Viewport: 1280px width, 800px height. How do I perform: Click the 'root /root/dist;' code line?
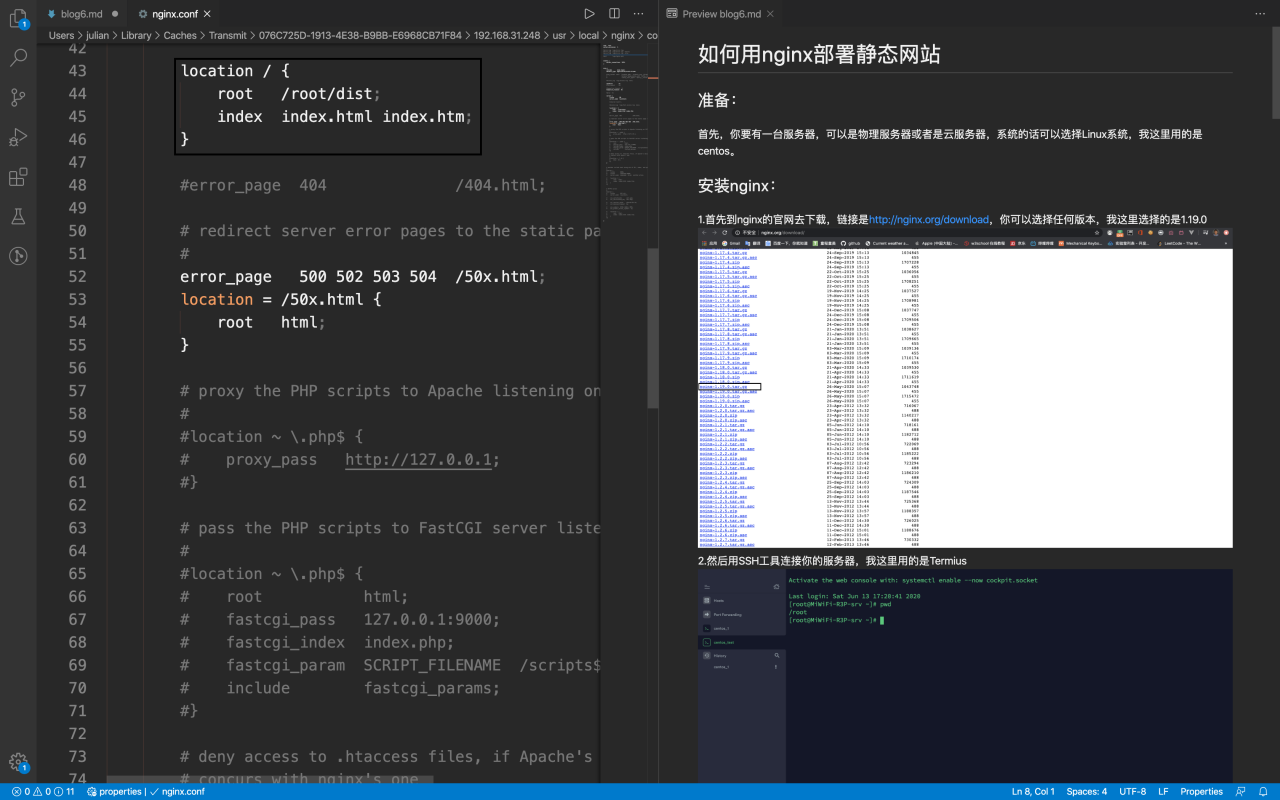(299, 94)
